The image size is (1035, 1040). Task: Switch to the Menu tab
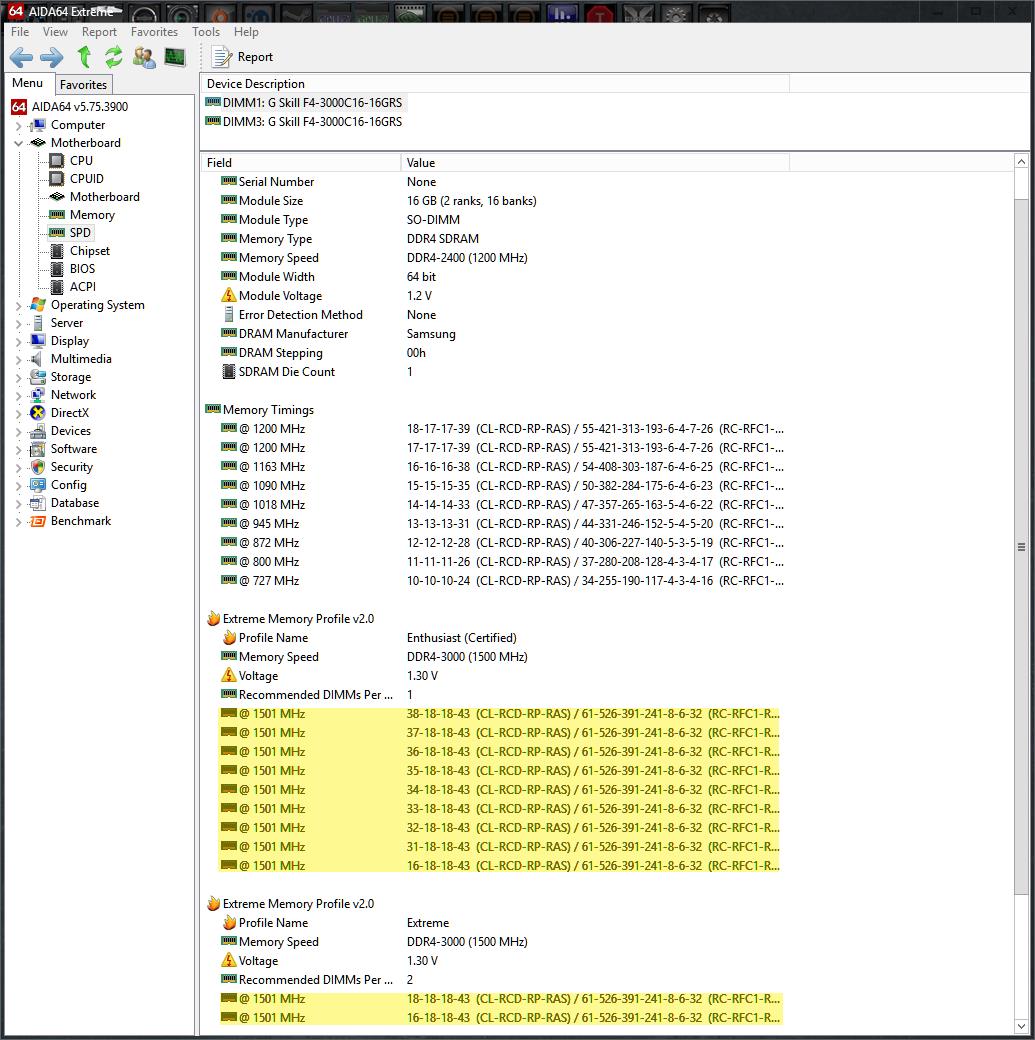click(27, 83)
